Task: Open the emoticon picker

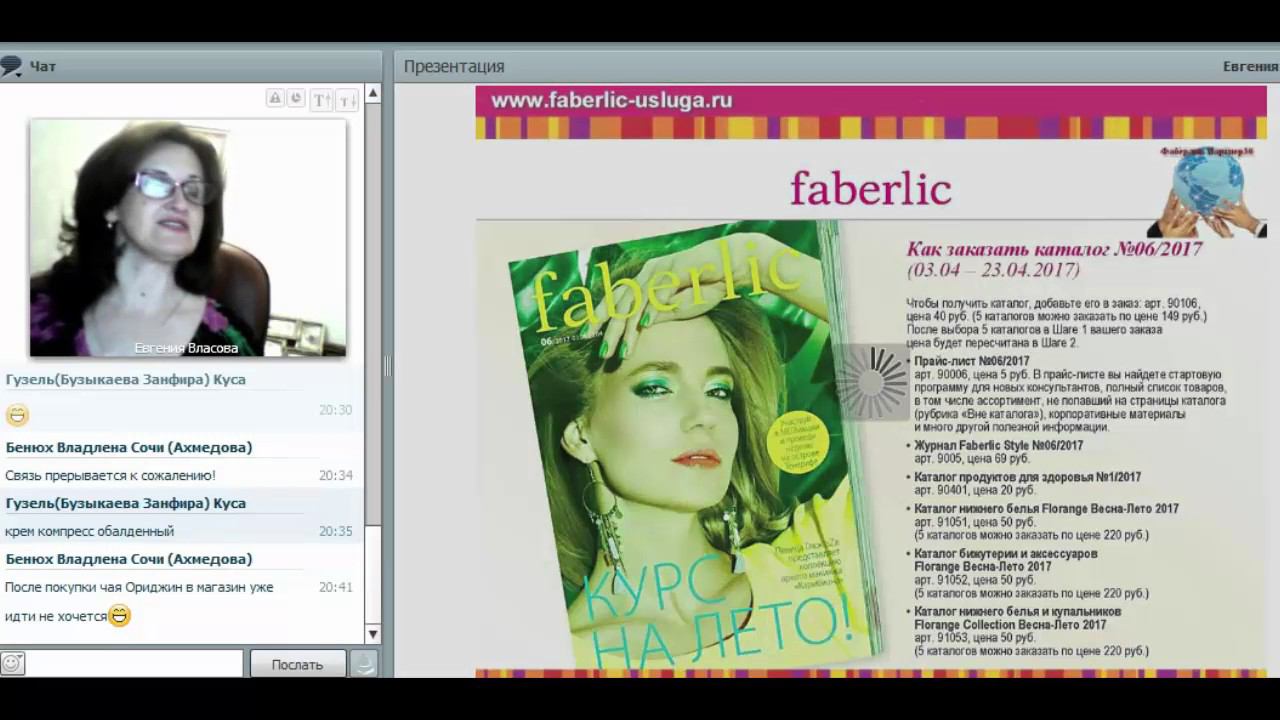Action: (x=12, y=663)
